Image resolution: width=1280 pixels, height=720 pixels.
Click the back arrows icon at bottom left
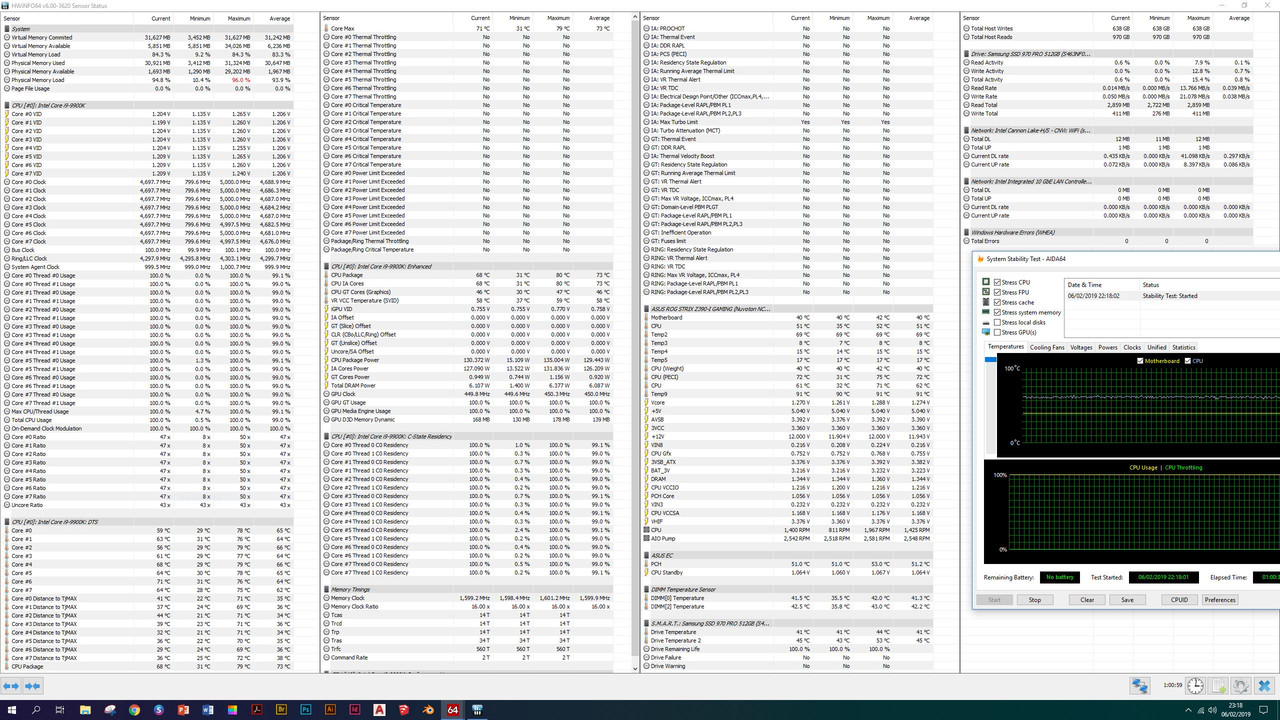12,686
